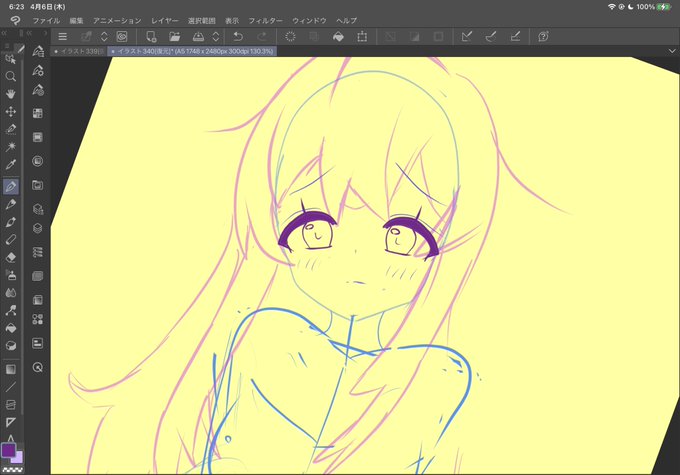The image size is (680, 475).
Task: Save the illustration
Action: pyautogui.click(x=198, y=36)
